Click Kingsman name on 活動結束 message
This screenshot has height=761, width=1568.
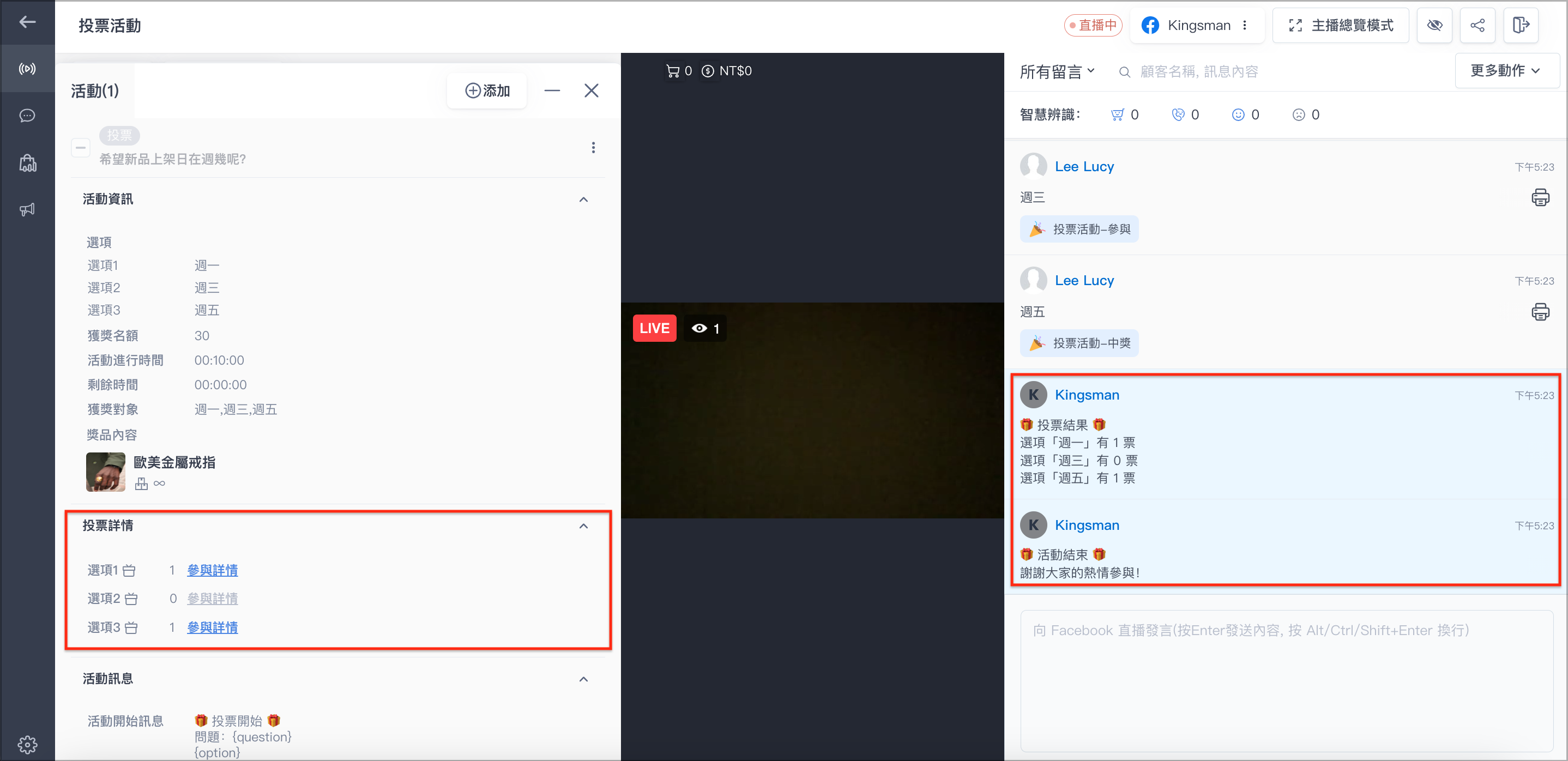1087,526
